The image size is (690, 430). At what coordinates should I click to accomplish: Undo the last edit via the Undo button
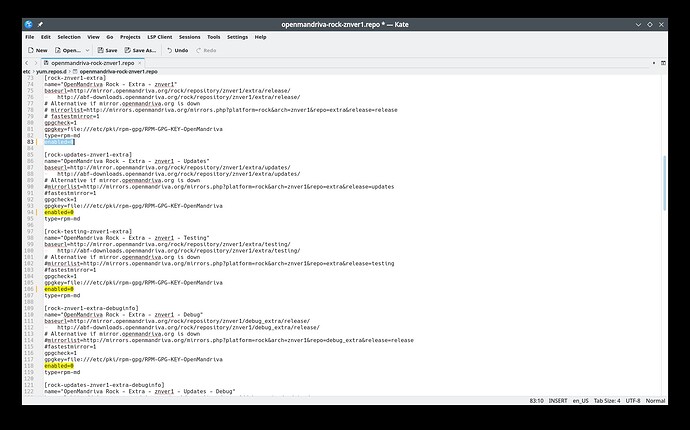177,50
